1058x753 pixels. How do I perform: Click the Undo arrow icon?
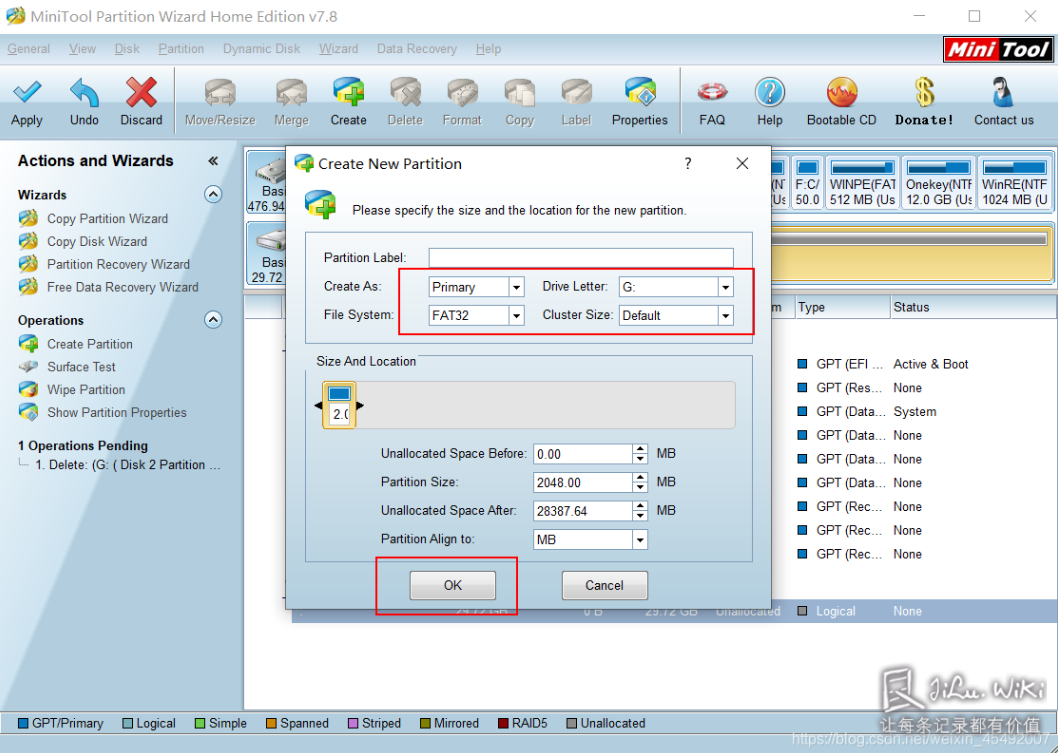click(x=84, y=92)
